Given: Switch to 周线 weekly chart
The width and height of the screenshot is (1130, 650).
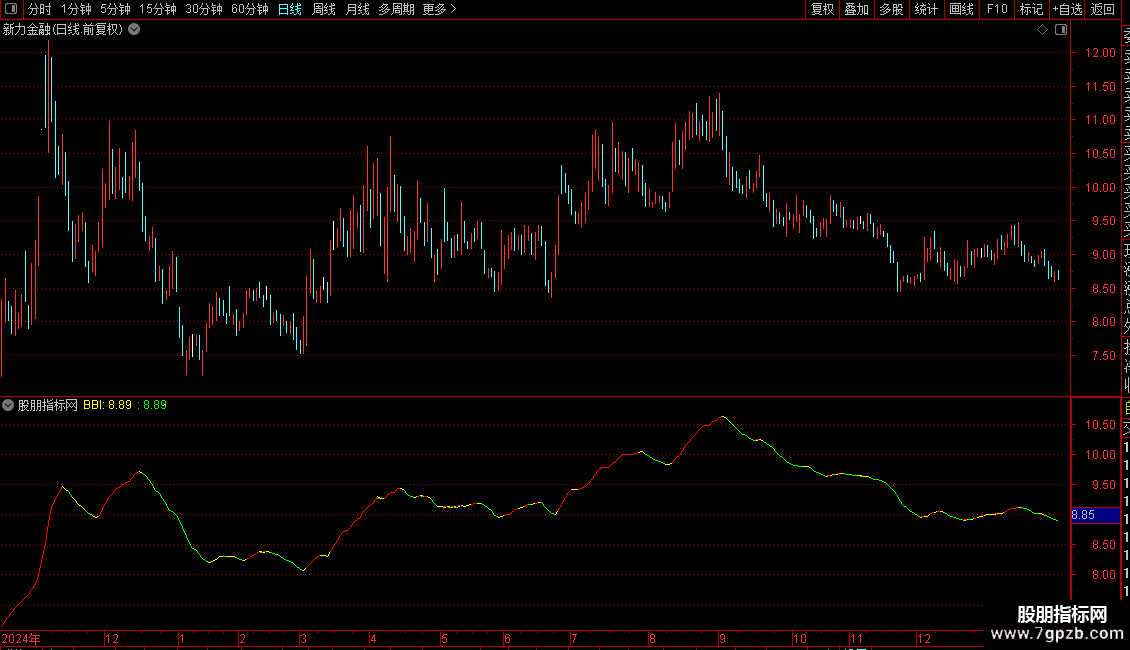Looking at the screenshot, I should coord(324,9).
